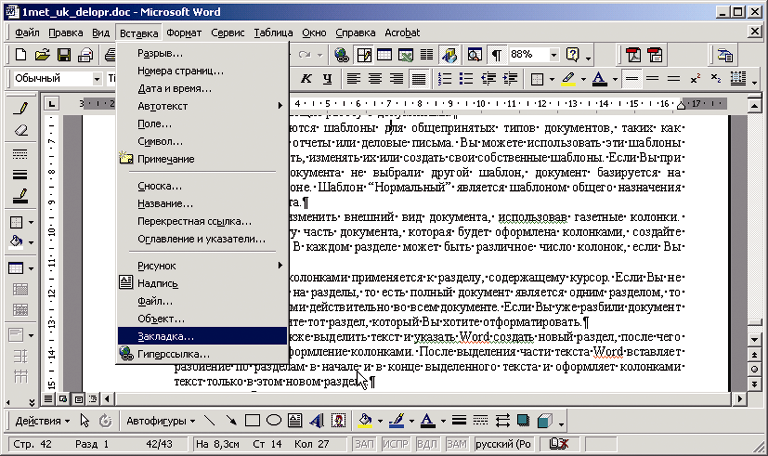This screenshot has height=456, width=768.
Task: Open the Автофигуры dropdown
Action: tap(161, 421)
